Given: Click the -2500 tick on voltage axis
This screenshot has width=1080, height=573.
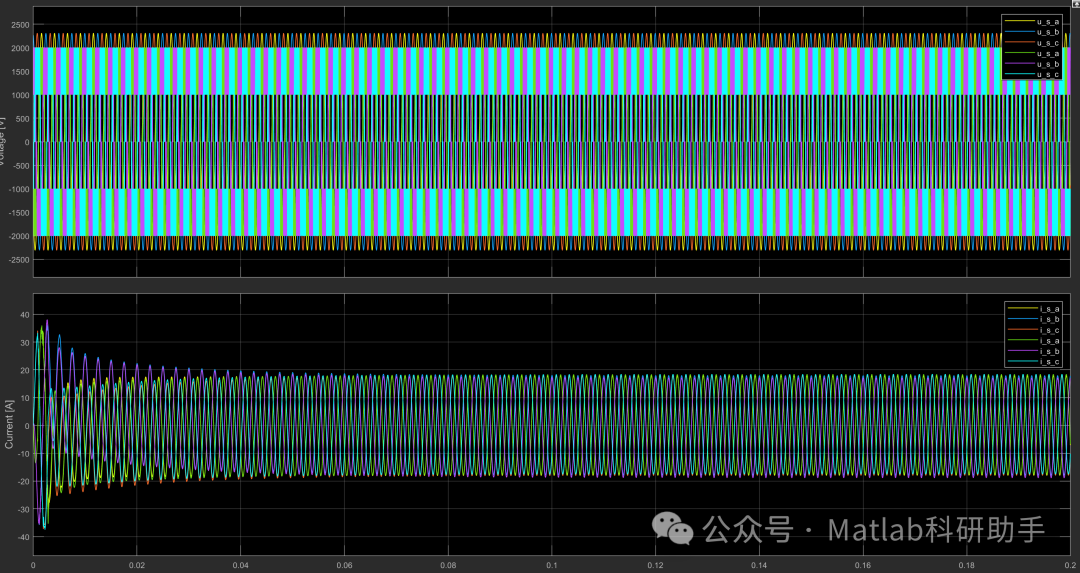Looking at the screenshot, I should tap(19, 260).
